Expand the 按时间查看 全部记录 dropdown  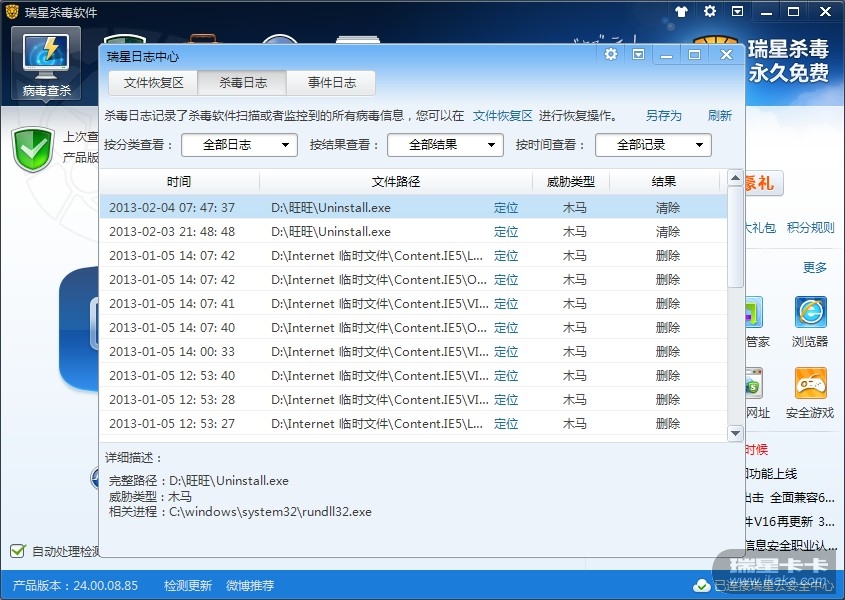pyautogui.click(x=653, y=145)
